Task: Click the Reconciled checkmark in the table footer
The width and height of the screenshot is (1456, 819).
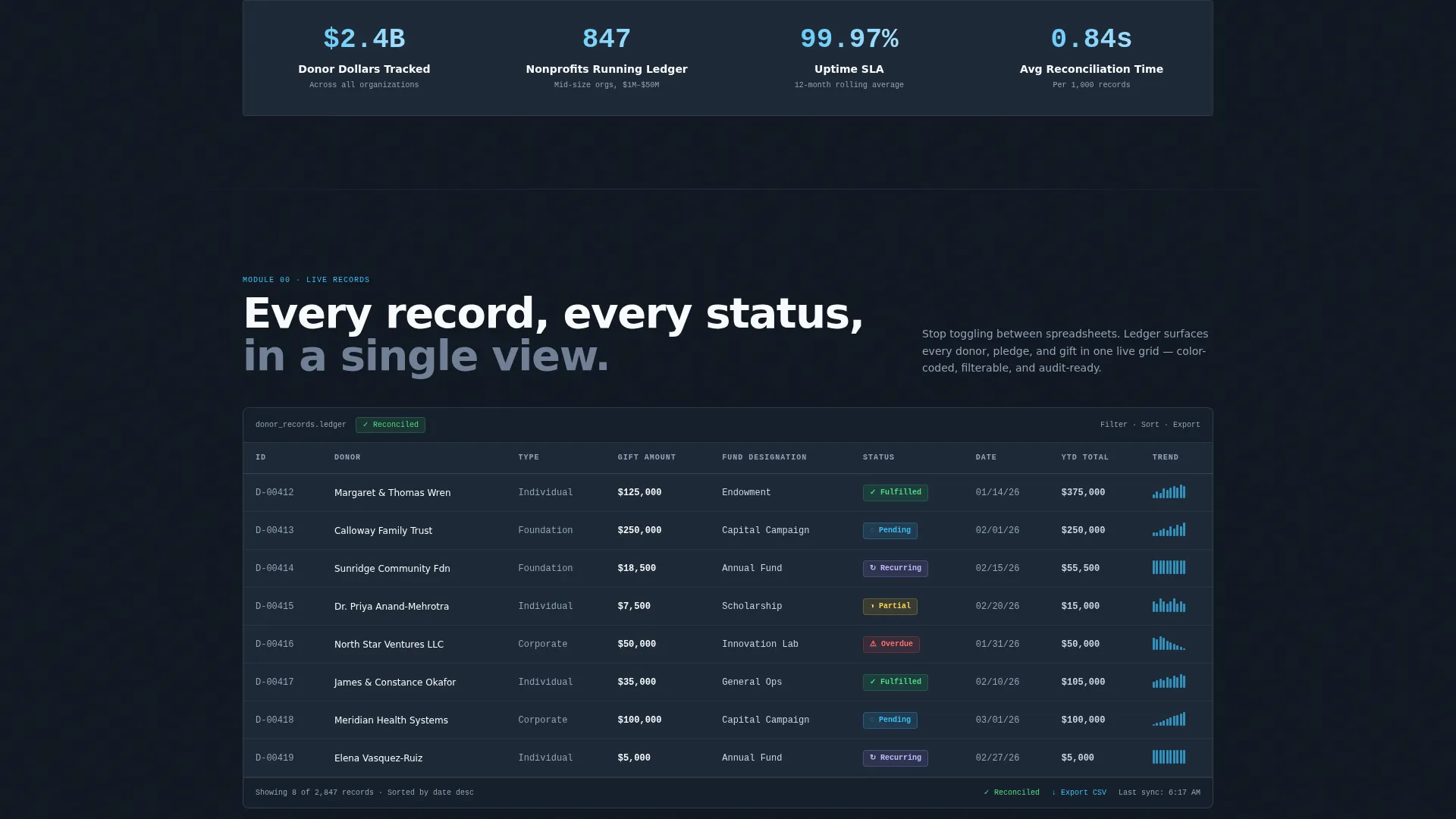Action: pos(1012,792)
